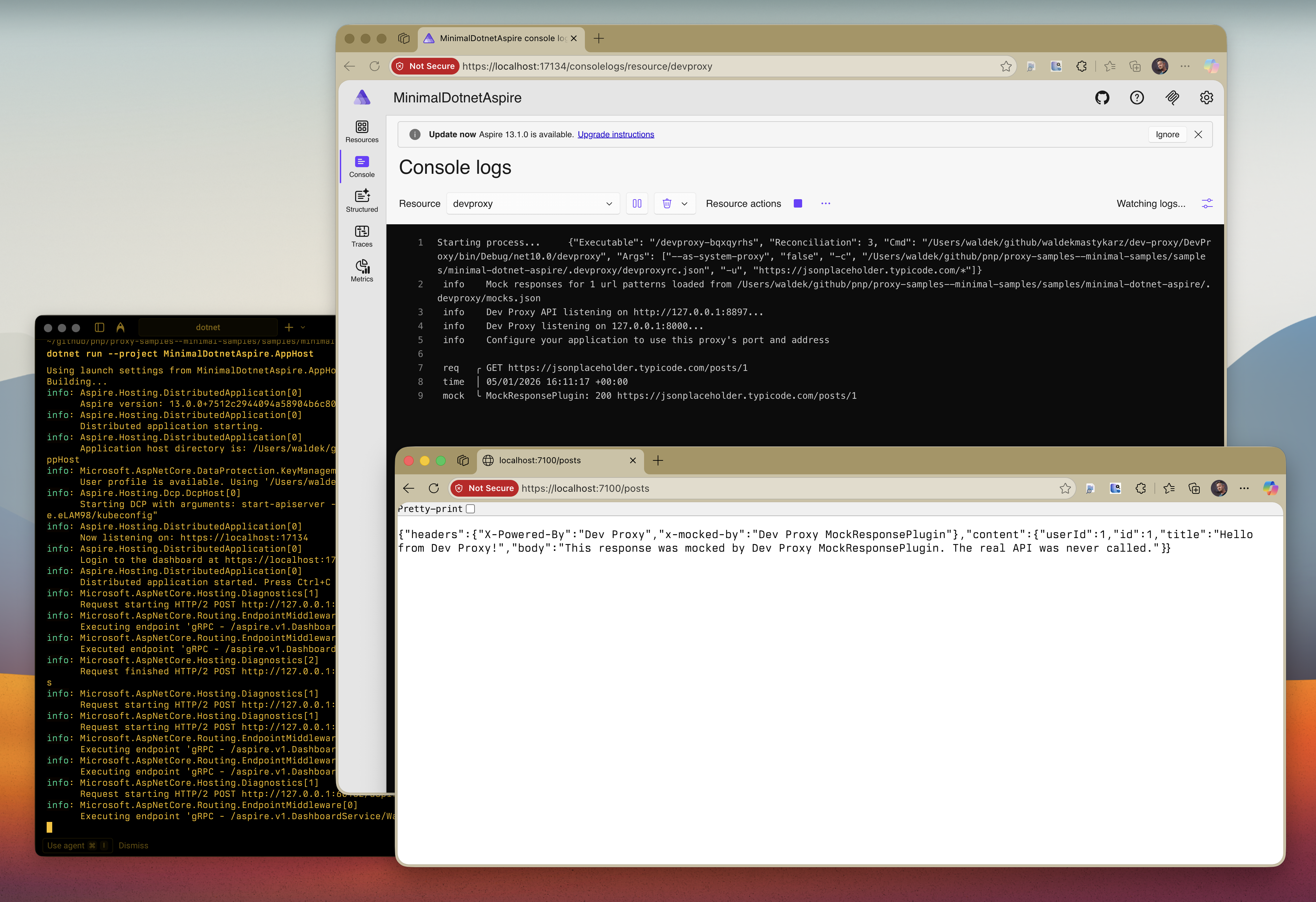Select the Console view in the sidebar

coord(362,166)
